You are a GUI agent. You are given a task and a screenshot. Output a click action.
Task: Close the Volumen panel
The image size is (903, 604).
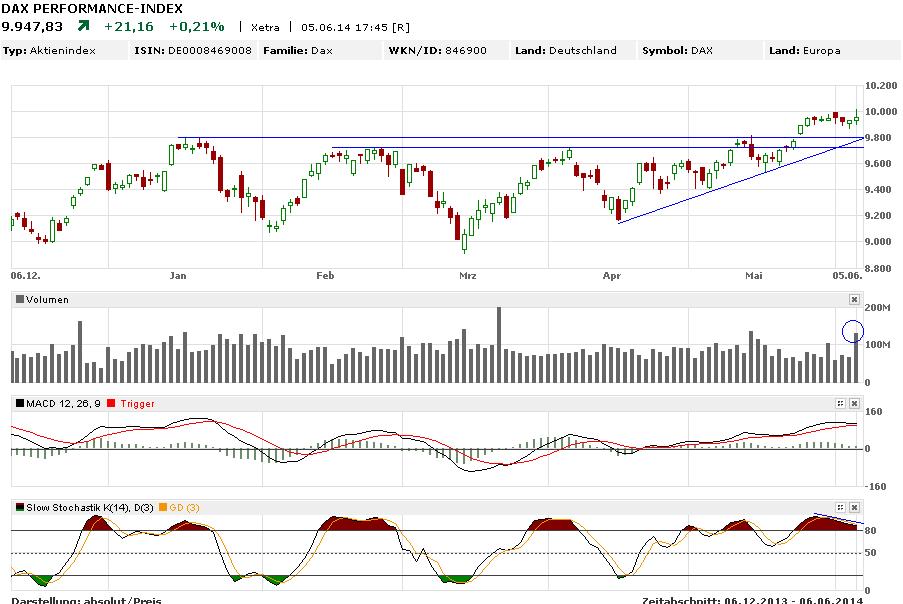pyautogui.click(x=854, y=299)
